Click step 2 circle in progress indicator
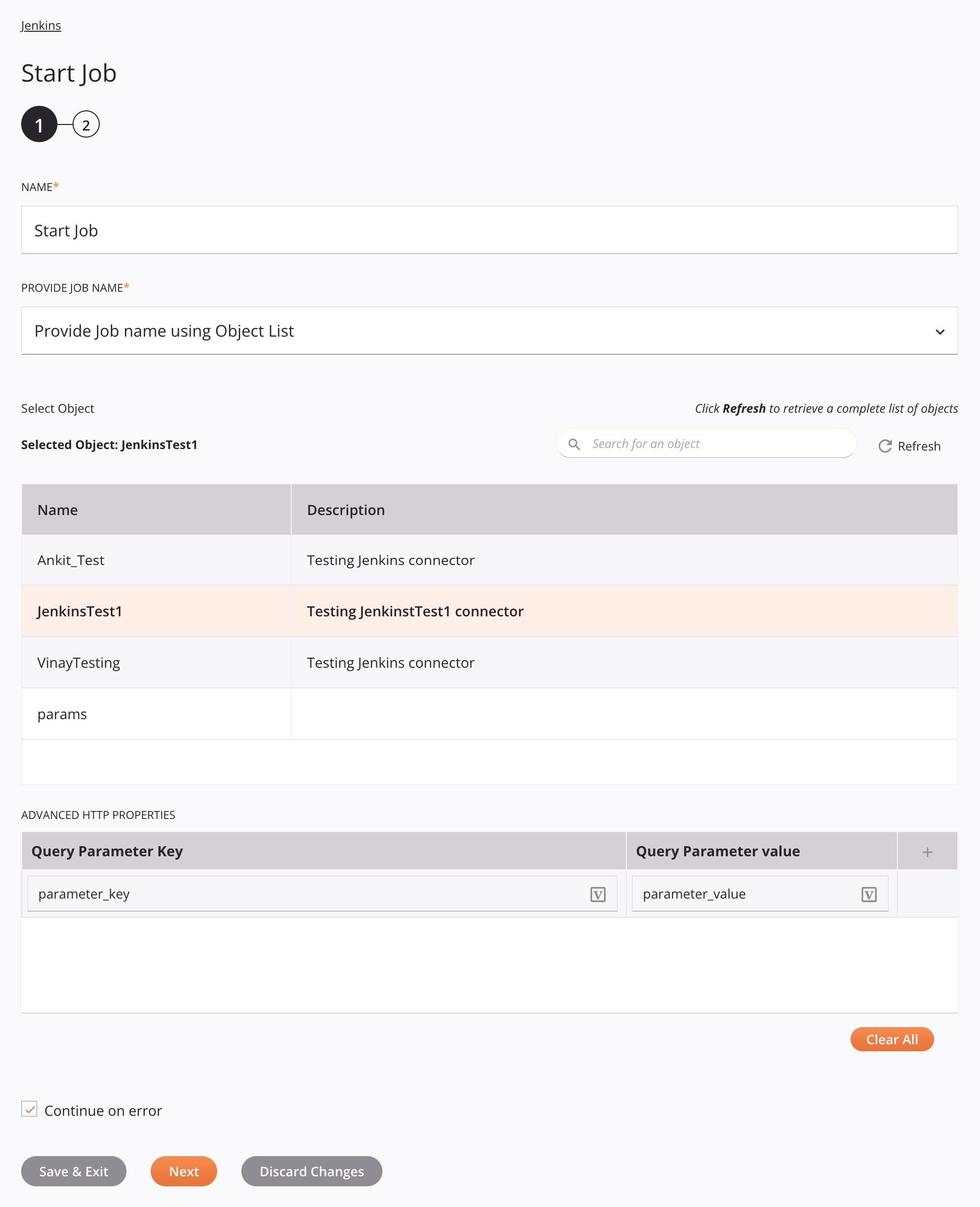Viewport: 980px width, 1207px height. coord(86,125)
